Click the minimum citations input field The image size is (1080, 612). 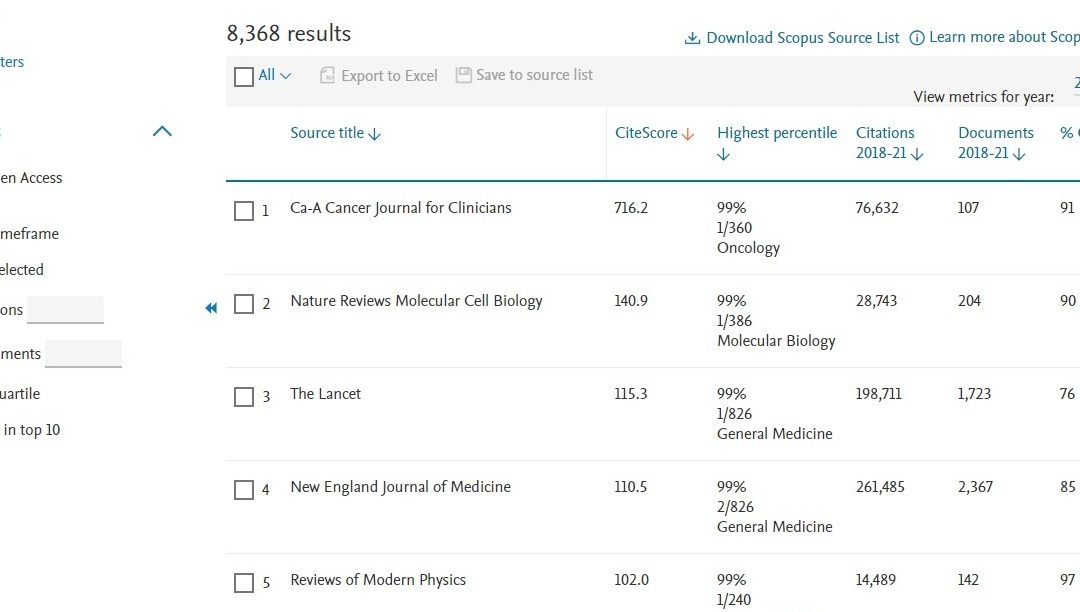(x=65, y=309)
